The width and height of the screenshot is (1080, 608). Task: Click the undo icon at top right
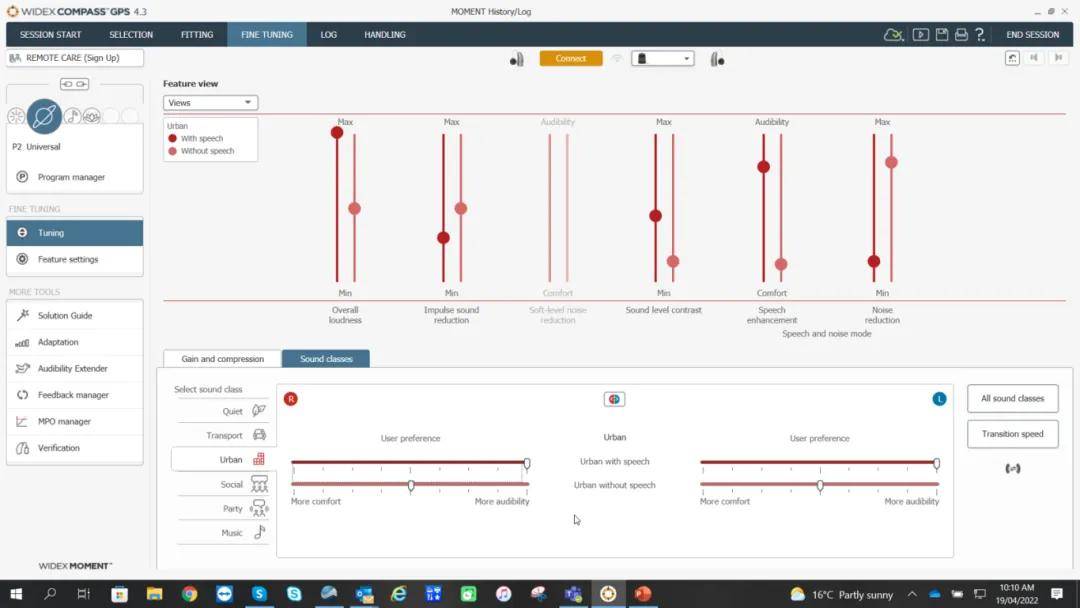coord(1012,59)
